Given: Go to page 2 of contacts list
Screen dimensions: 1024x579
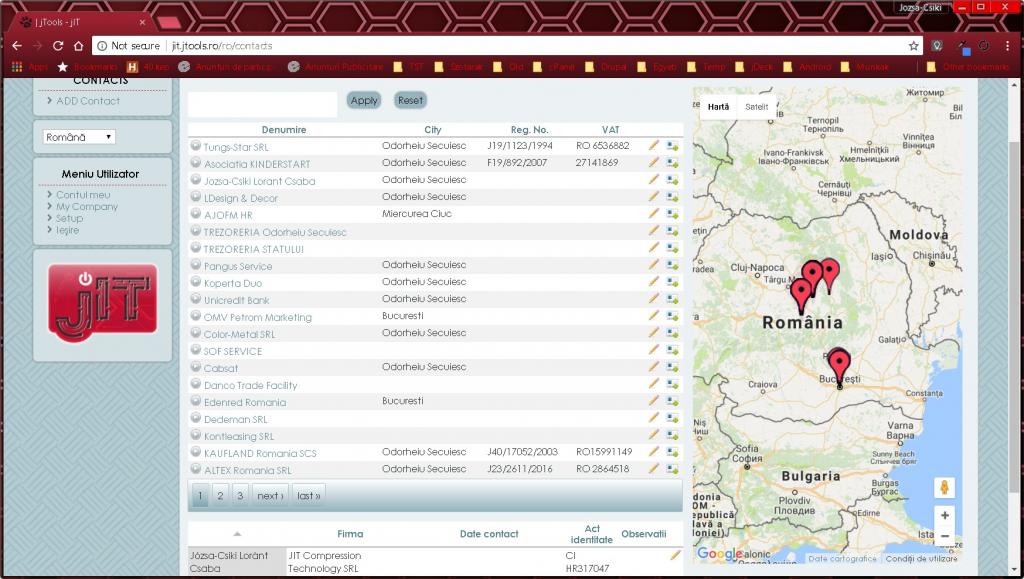Looking at the screenshot, I should click(x=221, y=495).
